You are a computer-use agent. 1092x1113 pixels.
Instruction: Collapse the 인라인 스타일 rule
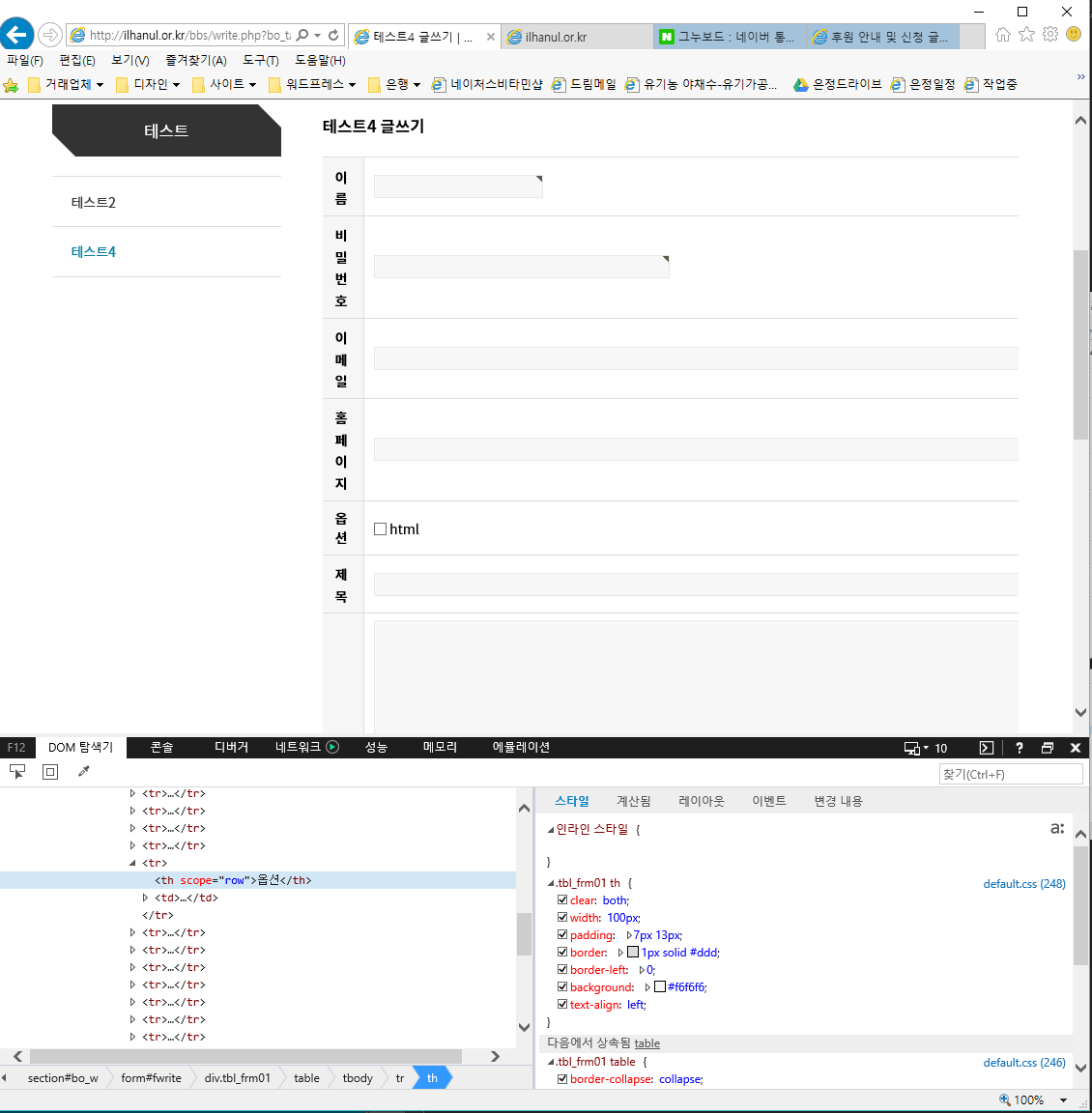(550, 830)
